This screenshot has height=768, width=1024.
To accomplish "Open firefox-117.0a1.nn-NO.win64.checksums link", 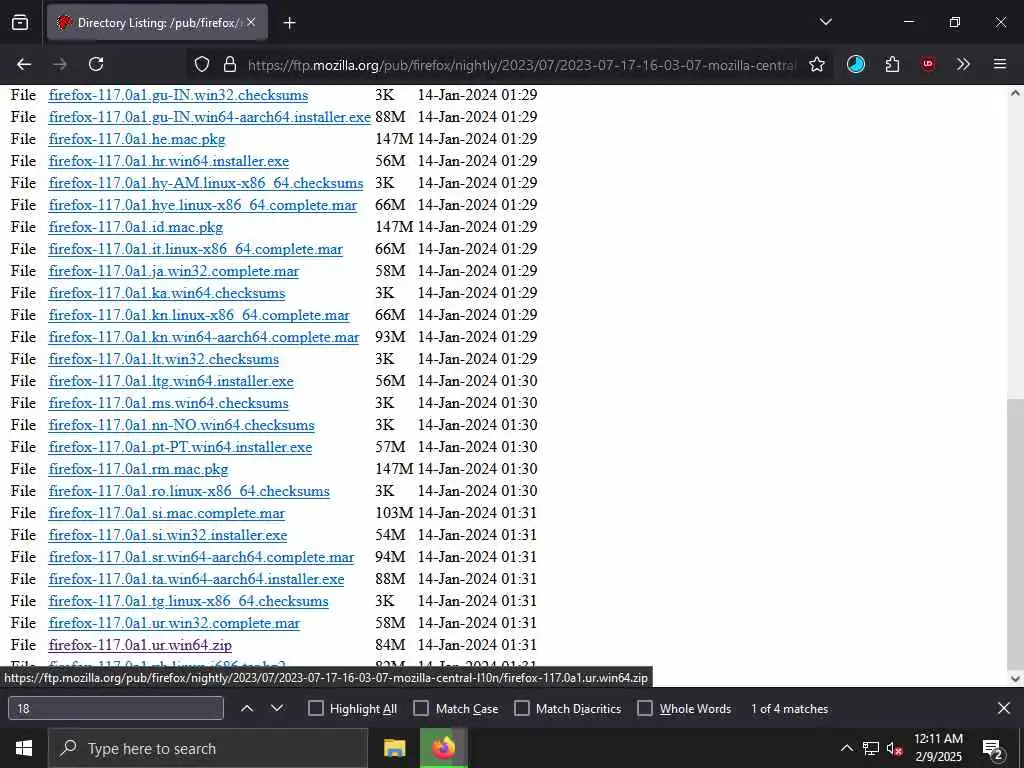I will tap(182, 425).
